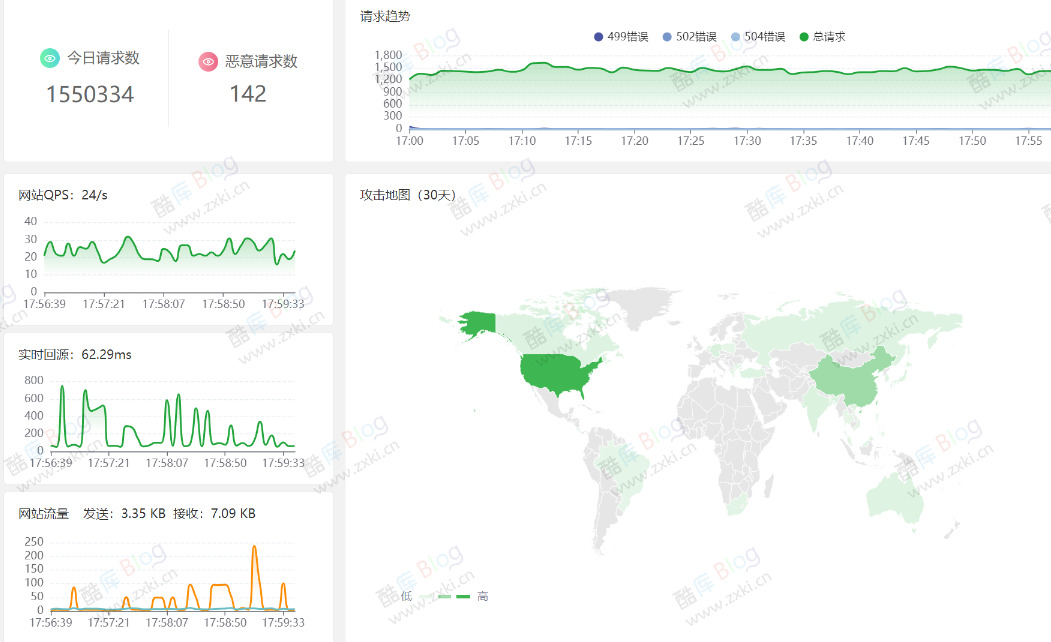The height and width of the screenshot is (642, 1051).
Task: Click the 实时回源 chart heading
Action: click(75, 354)
